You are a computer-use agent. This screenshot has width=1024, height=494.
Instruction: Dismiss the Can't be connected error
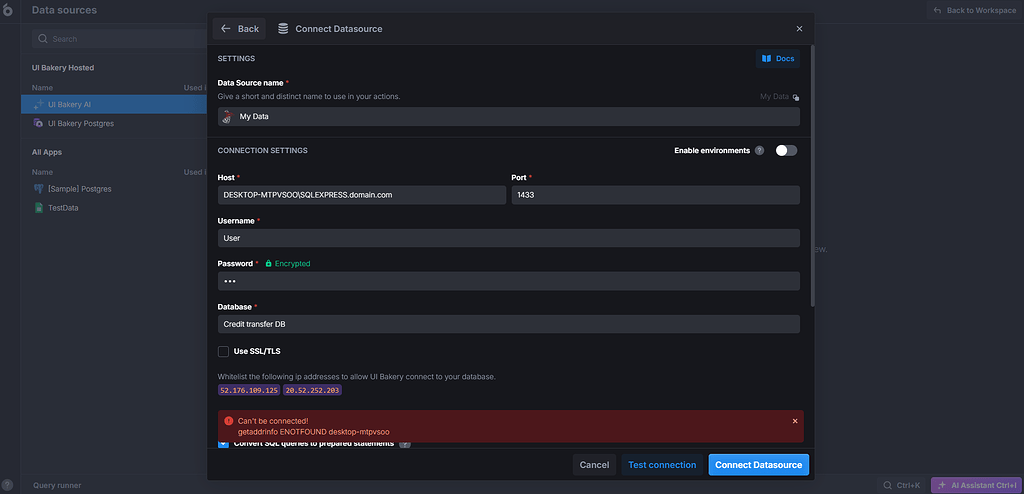795,421
